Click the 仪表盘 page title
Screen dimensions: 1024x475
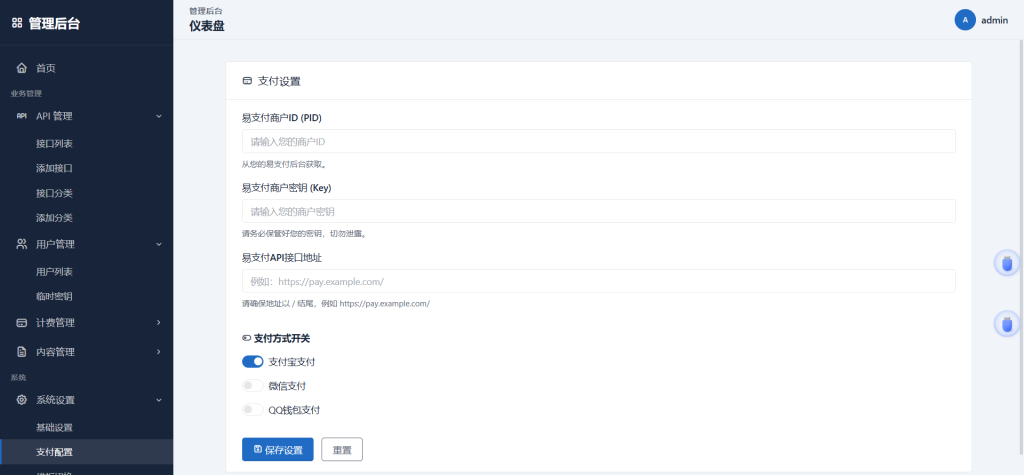click(x=207, y=26)
